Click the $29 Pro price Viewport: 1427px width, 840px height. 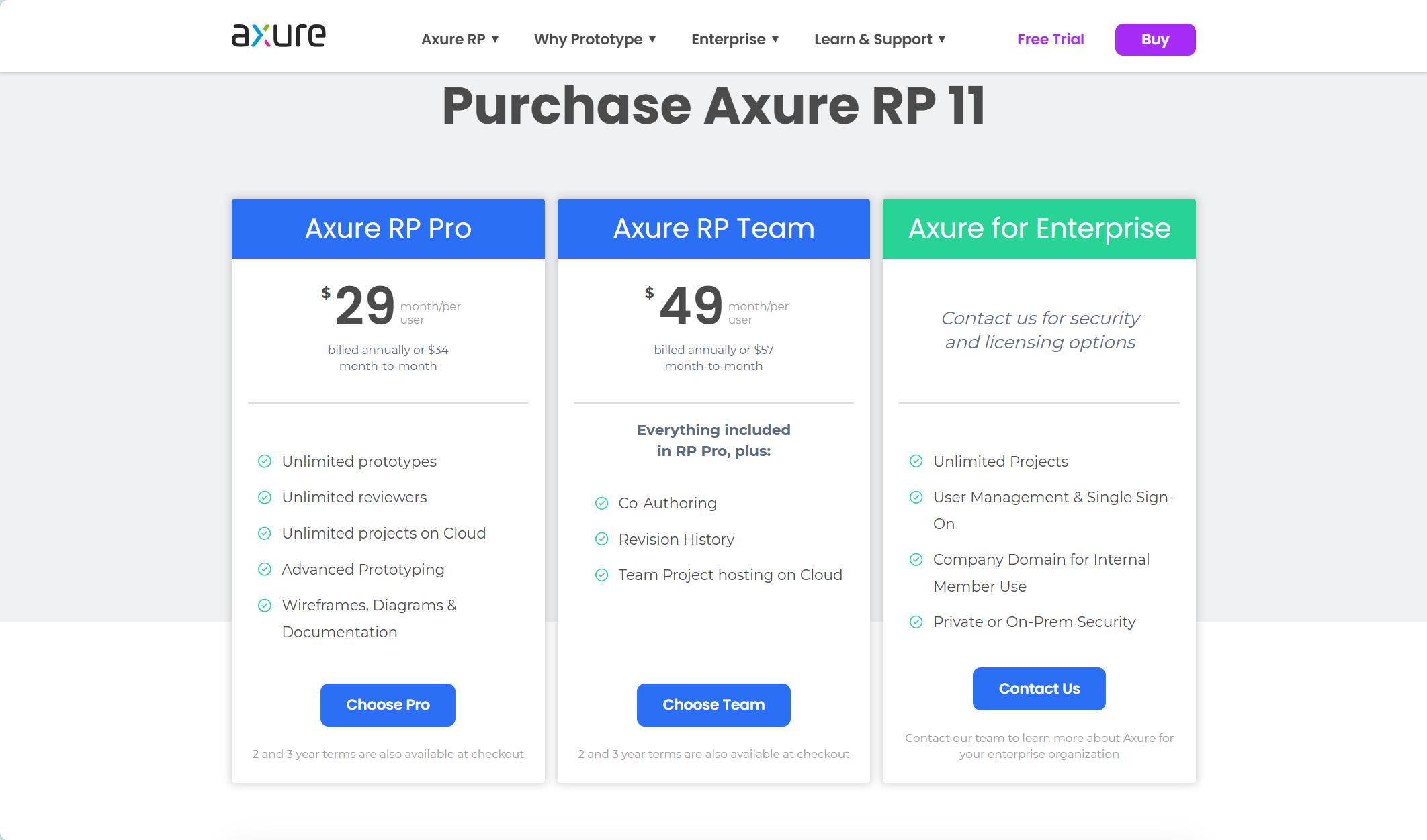358,306
